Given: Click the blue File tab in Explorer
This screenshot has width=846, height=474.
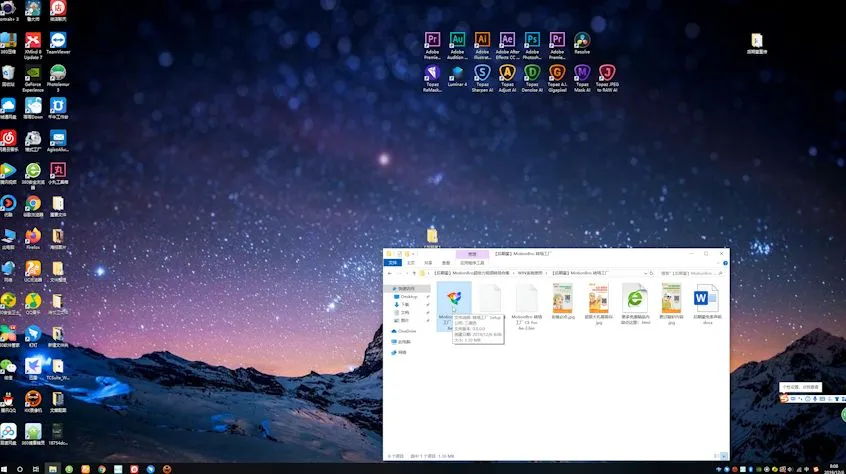Looking at the screenshot, I should point(392,263).
